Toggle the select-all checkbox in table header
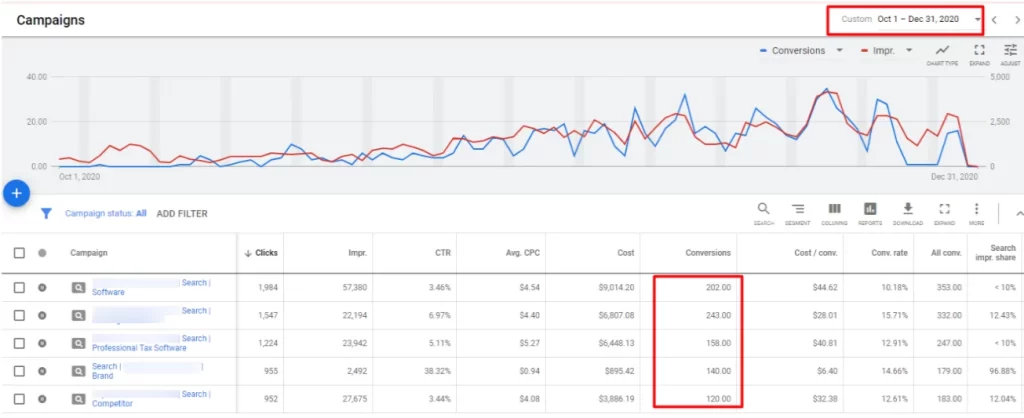 (x=20, y=253)
